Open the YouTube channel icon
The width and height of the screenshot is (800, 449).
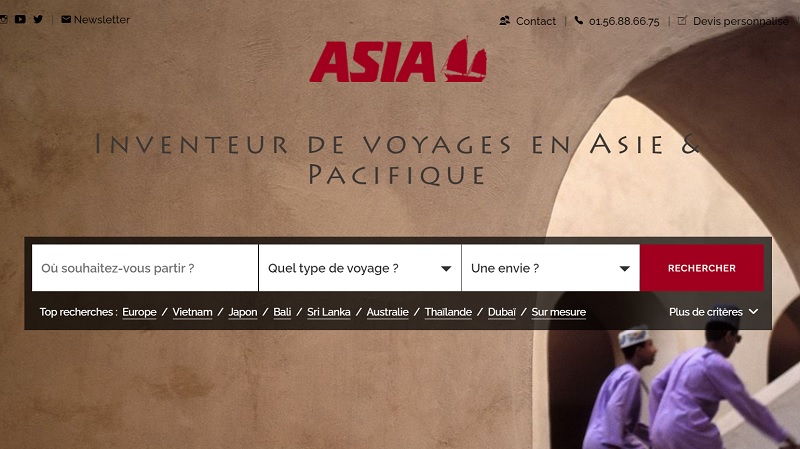point(20,19)
